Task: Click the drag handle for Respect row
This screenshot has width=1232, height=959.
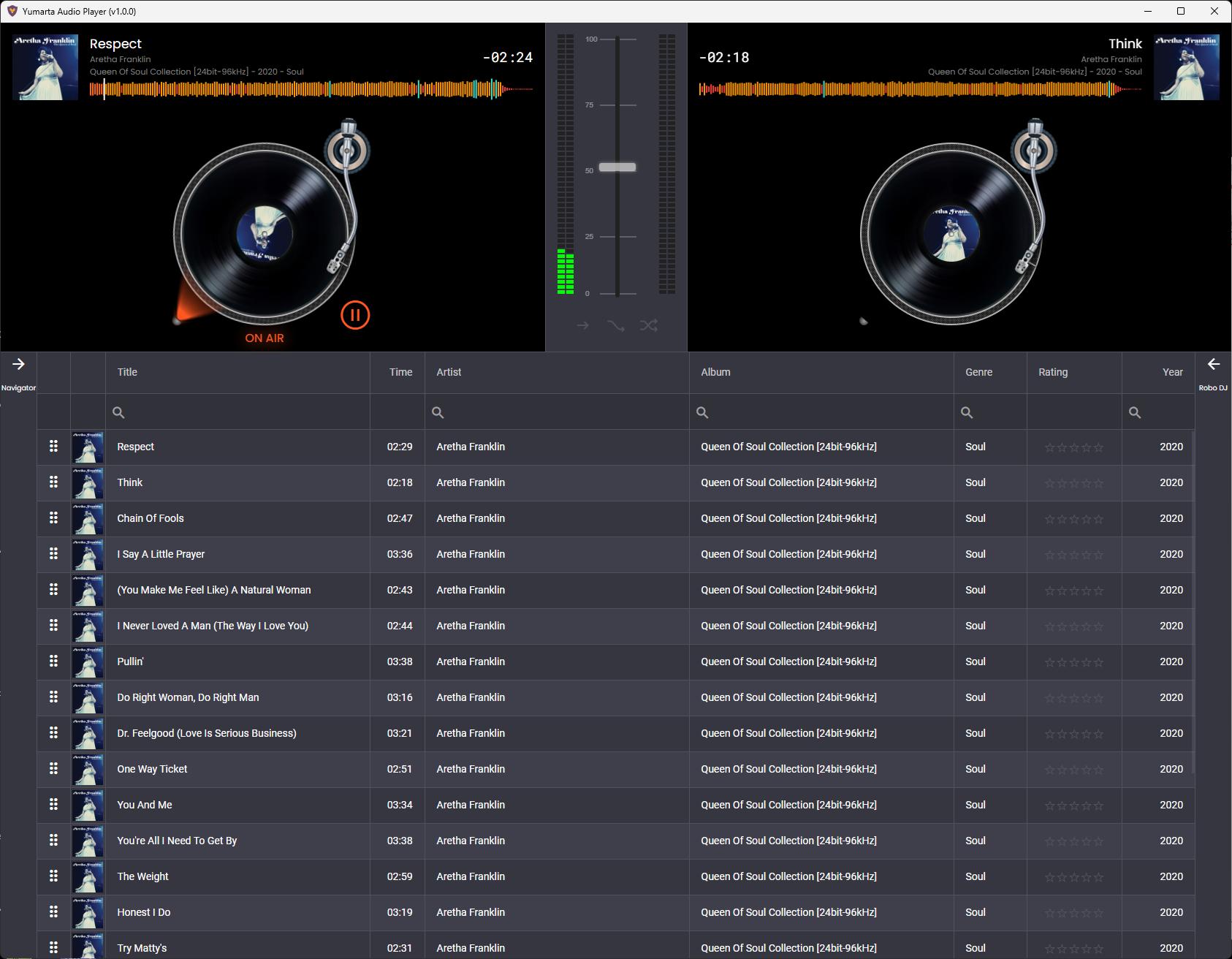Action: click(53, 446)
